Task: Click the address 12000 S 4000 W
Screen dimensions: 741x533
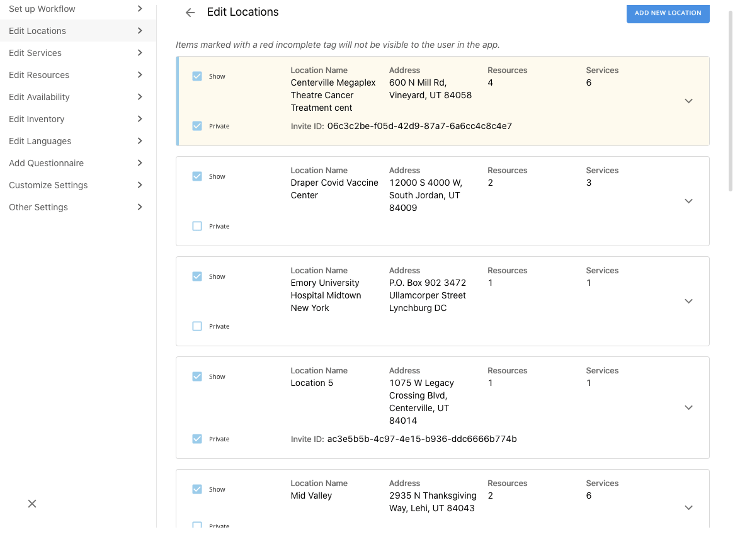Action: (426, 195)
